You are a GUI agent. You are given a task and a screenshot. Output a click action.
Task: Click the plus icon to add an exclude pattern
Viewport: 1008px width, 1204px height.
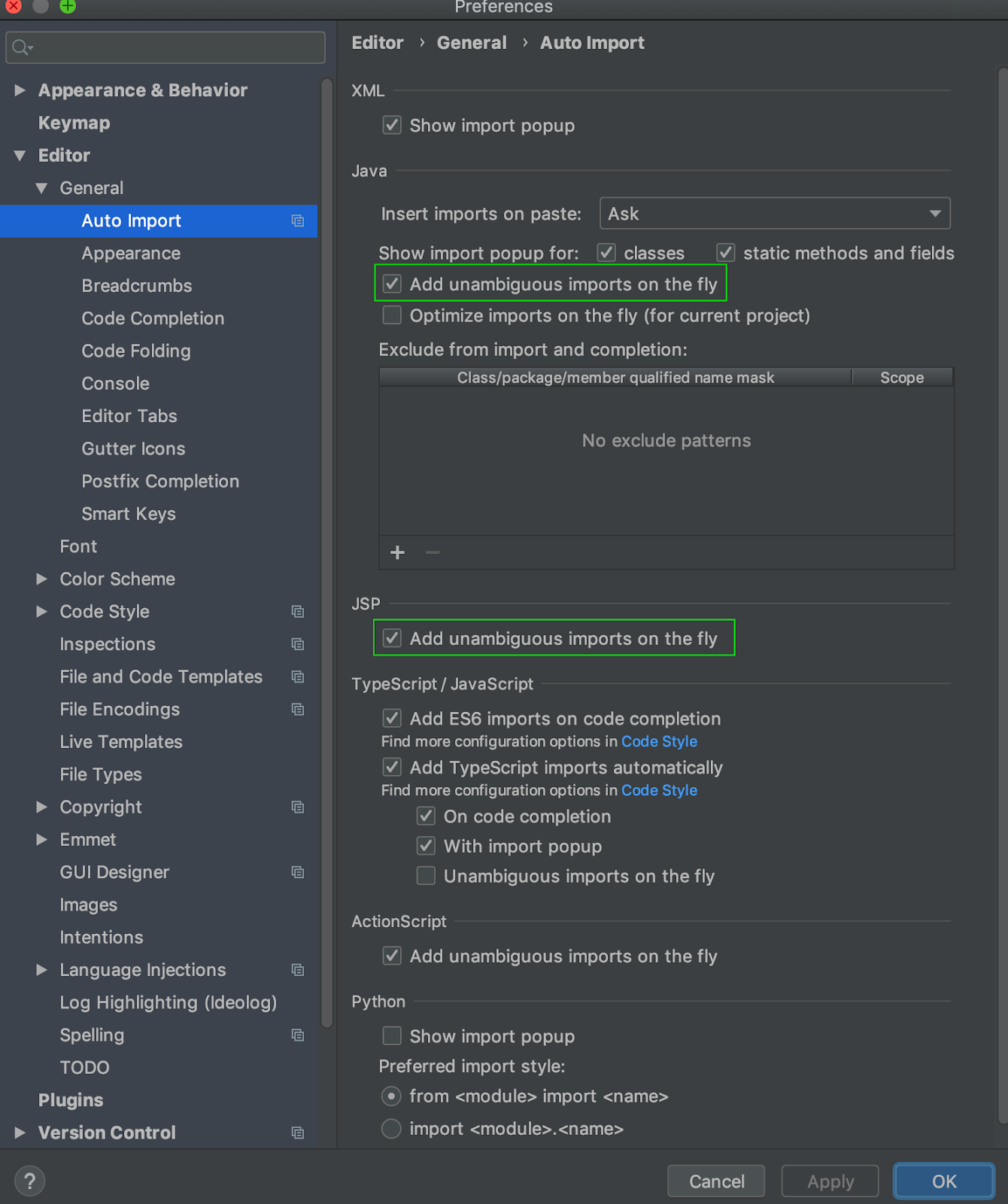pyautogui.click(x=397, y=552)
